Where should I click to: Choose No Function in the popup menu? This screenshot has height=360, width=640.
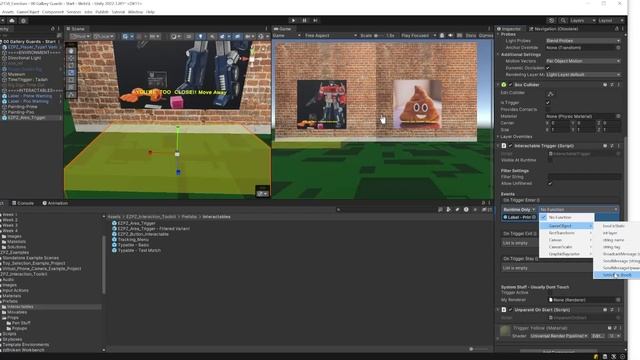567,218
